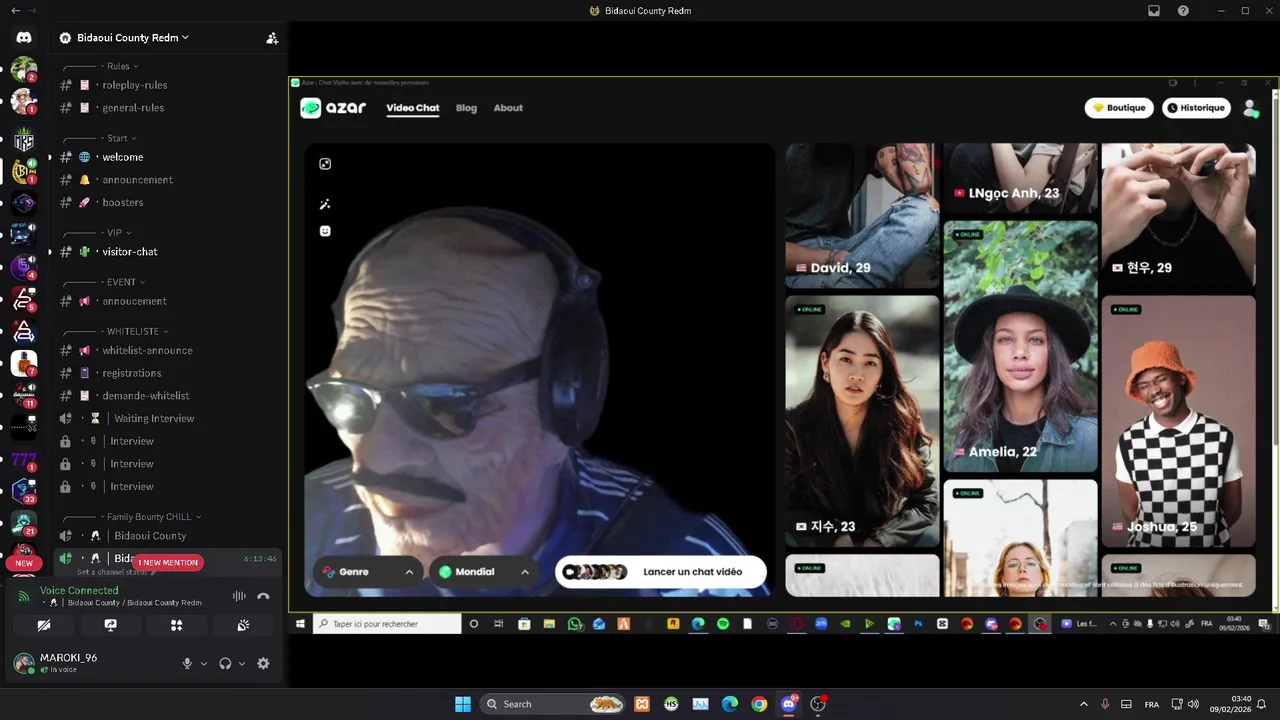Image resolution: width=1280 pixels, height=720 pixels.
Task: Collapse the Family Bounty CHILL category
Action: pos(153,517)
